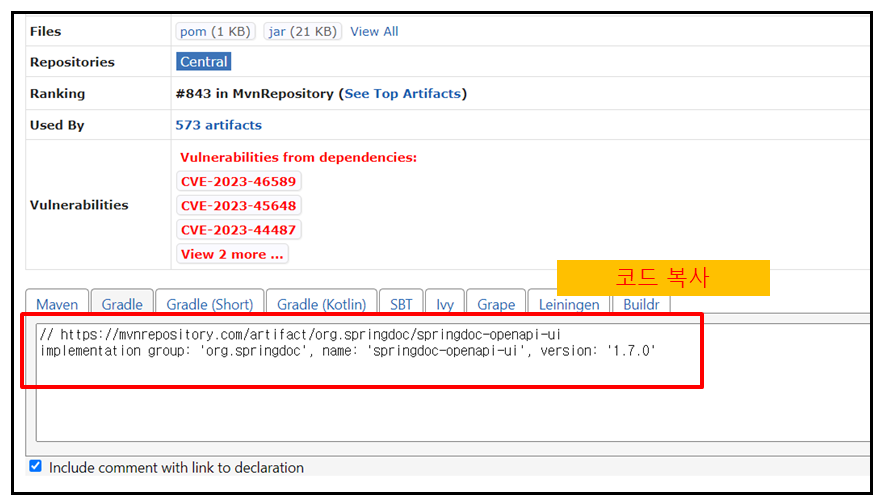Switch to the SBT tab

point(401,305)
